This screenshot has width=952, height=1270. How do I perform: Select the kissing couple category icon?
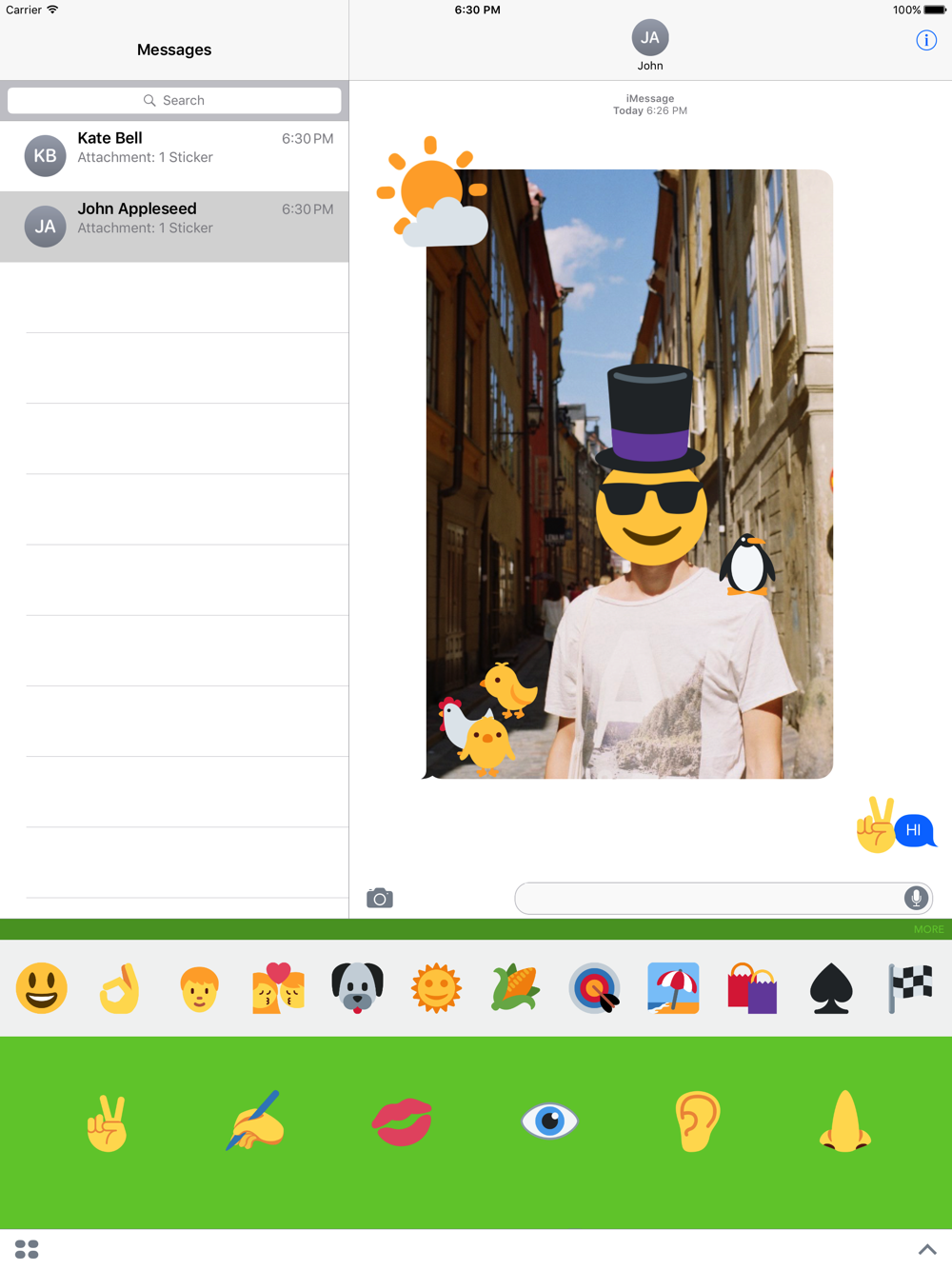278,987
